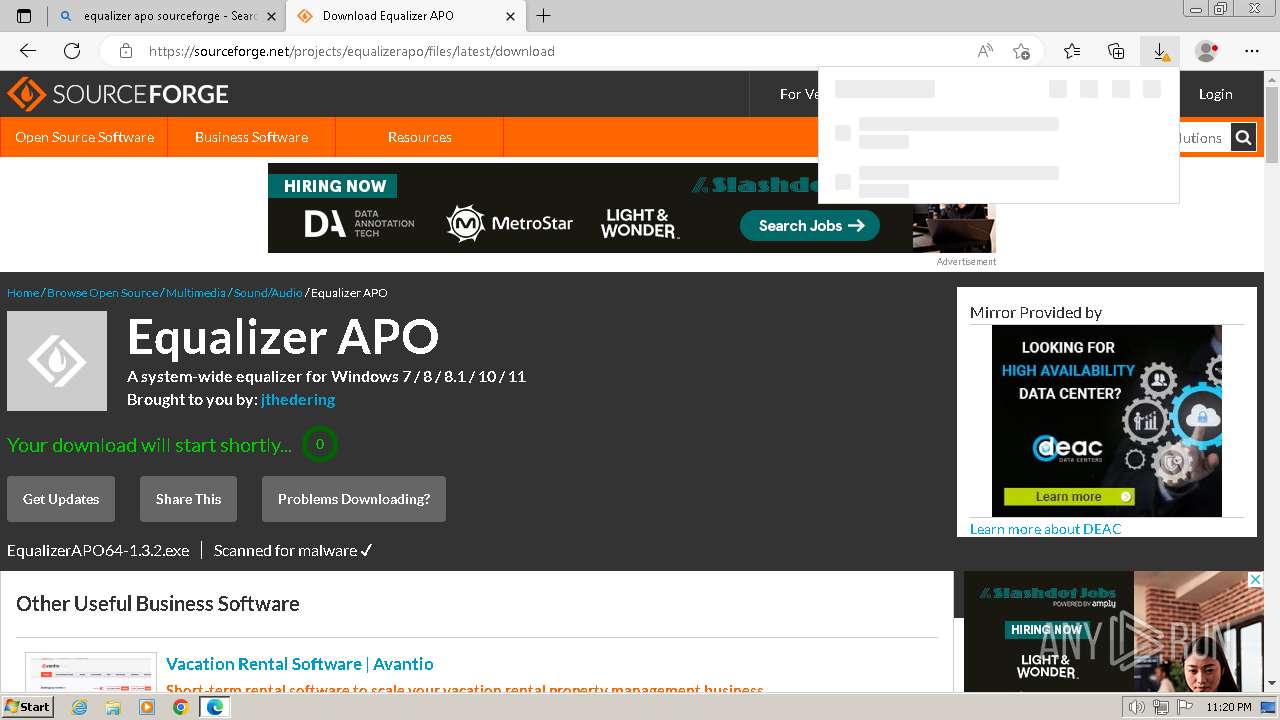The height and width of the screenshot is (720, 1280).
Task: Open Vacation Rental Software | Avantio link
Action: coord(300,664)
